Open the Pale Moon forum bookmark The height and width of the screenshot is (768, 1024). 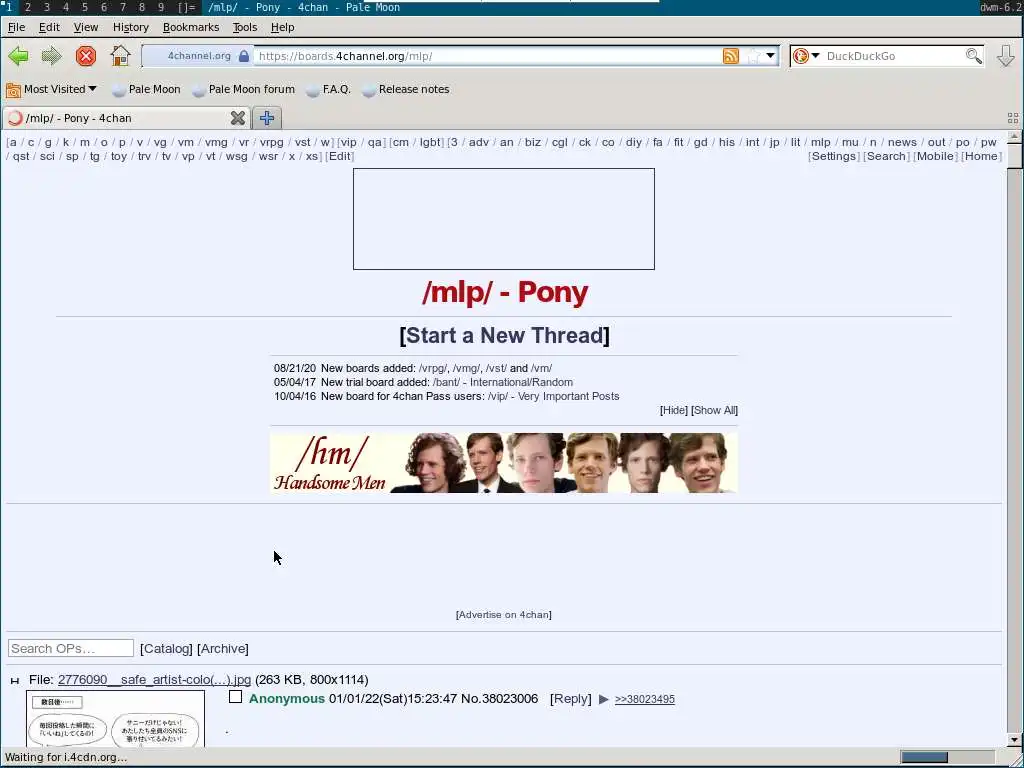click(x=244, y=89)
